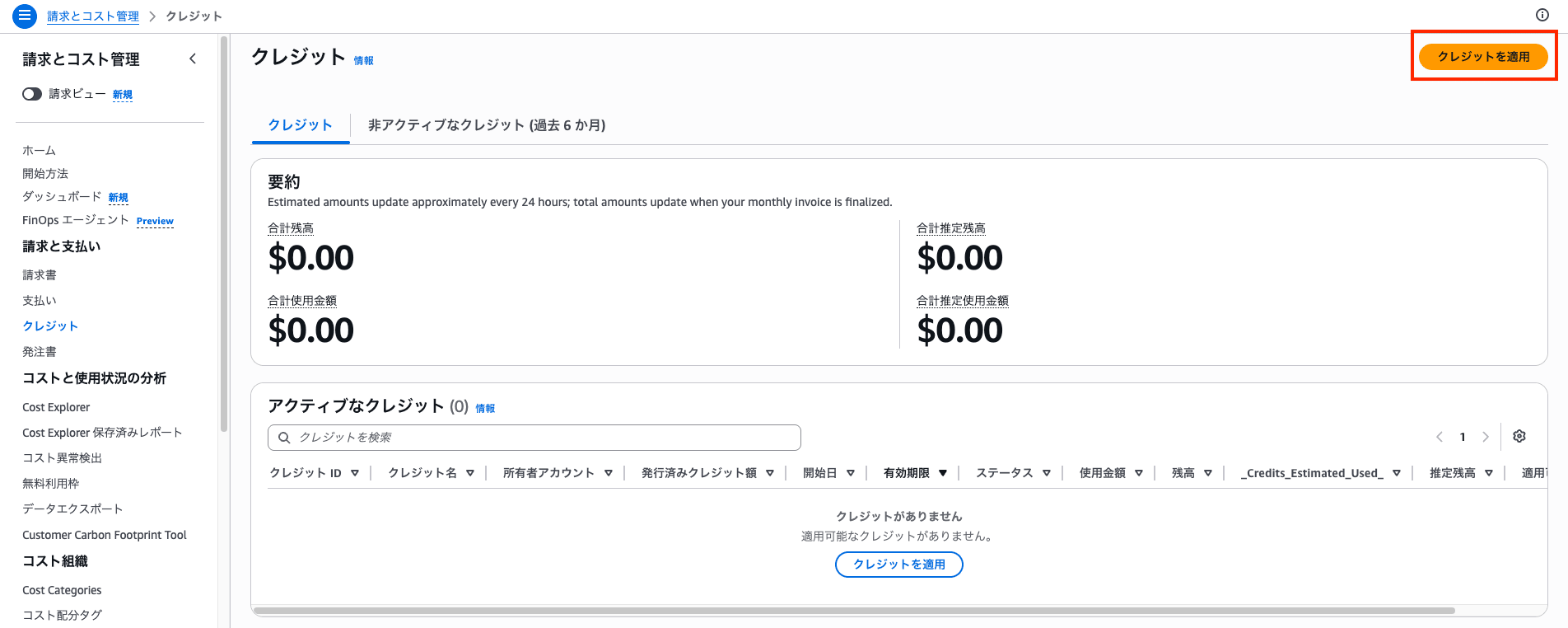Sort by 残高 column arrow
1568x628 pixels.
(x=1208, y=473)
